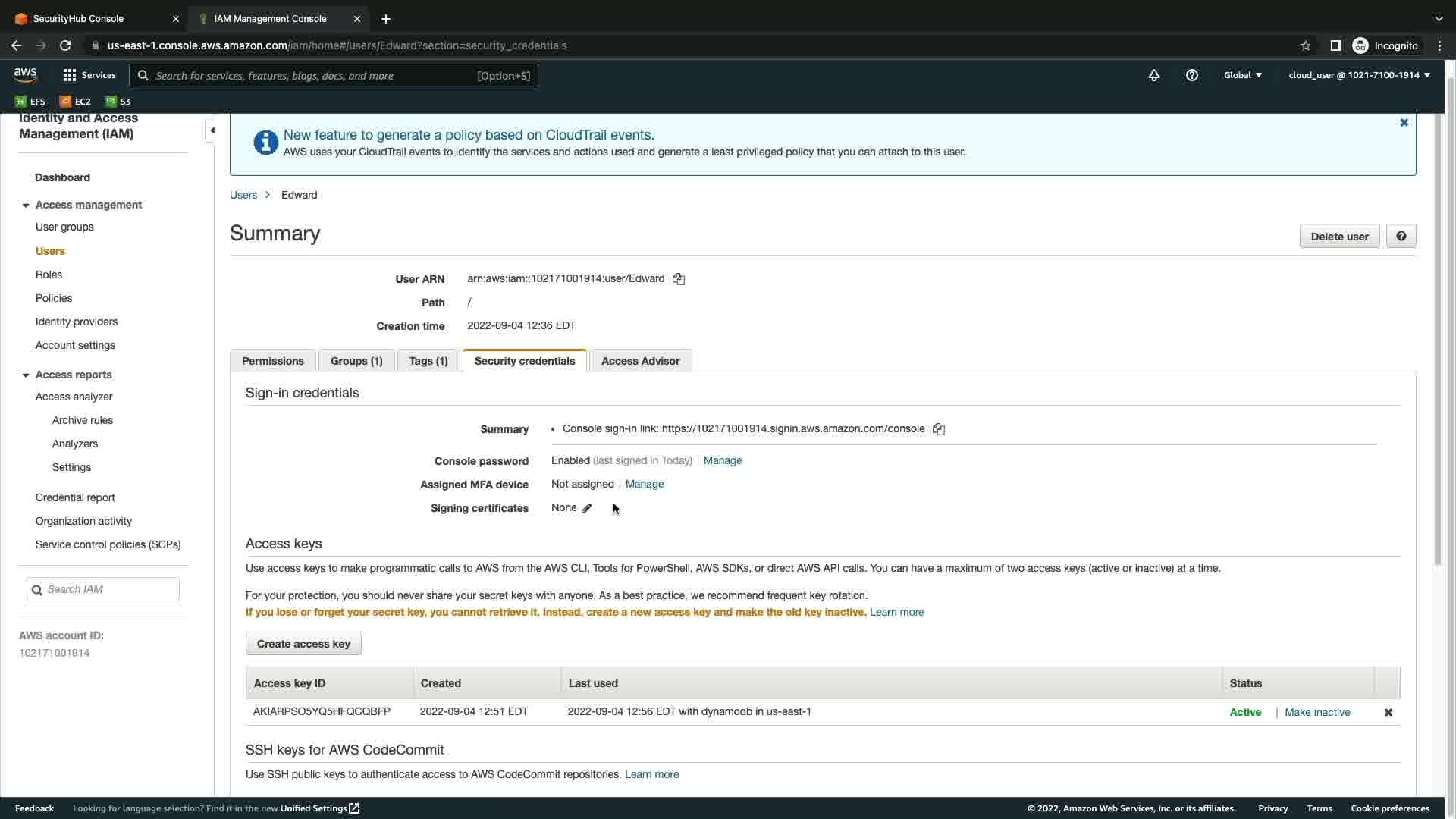
Task: Edit signing certificates with pencil icon
Action: coord(587,508)
